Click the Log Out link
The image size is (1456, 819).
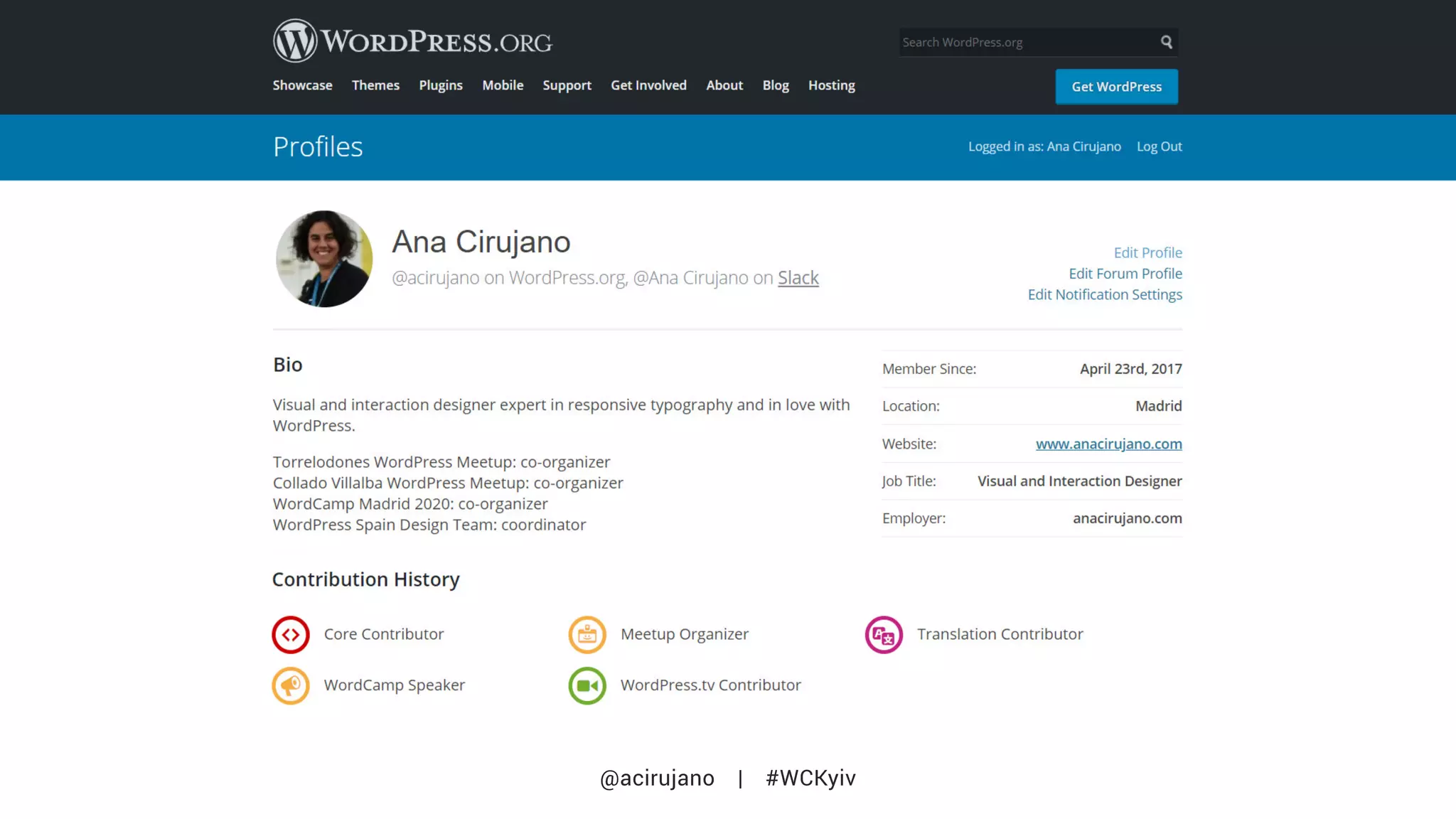(x=1159, y=146)
